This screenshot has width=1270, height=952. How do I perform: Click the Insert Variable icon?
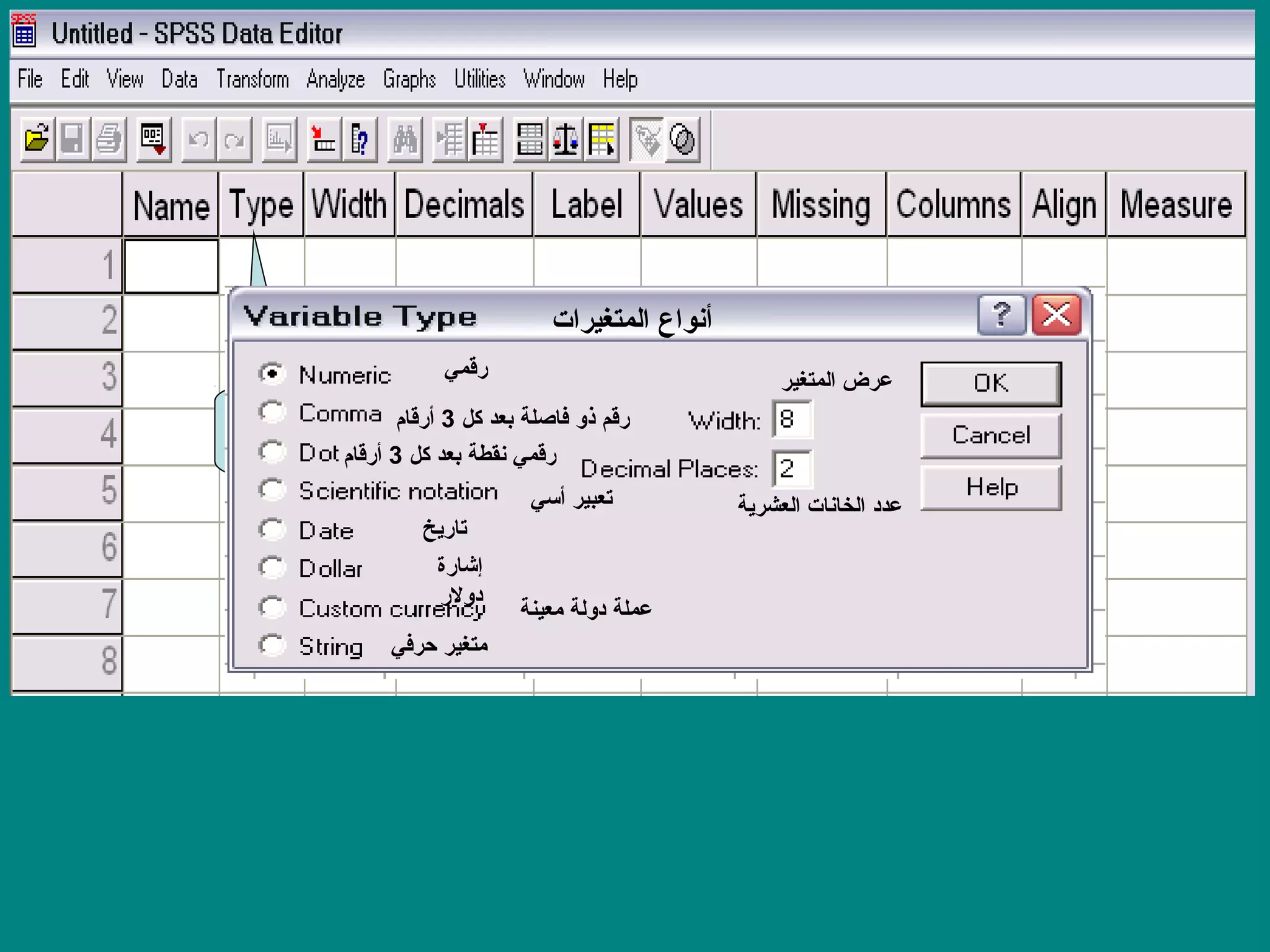485,139
